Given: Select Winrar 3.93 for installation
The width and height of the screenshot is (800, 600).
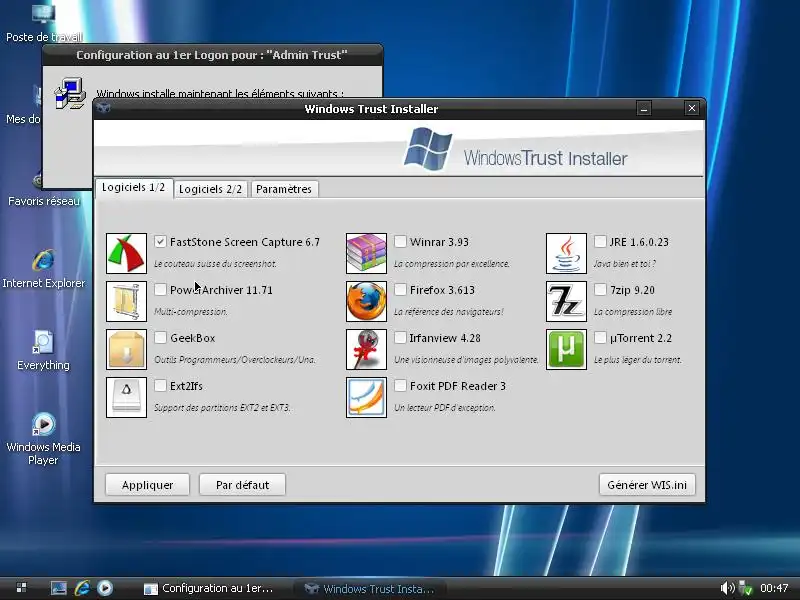Looking at the screenshot, I should pos(400,241).
